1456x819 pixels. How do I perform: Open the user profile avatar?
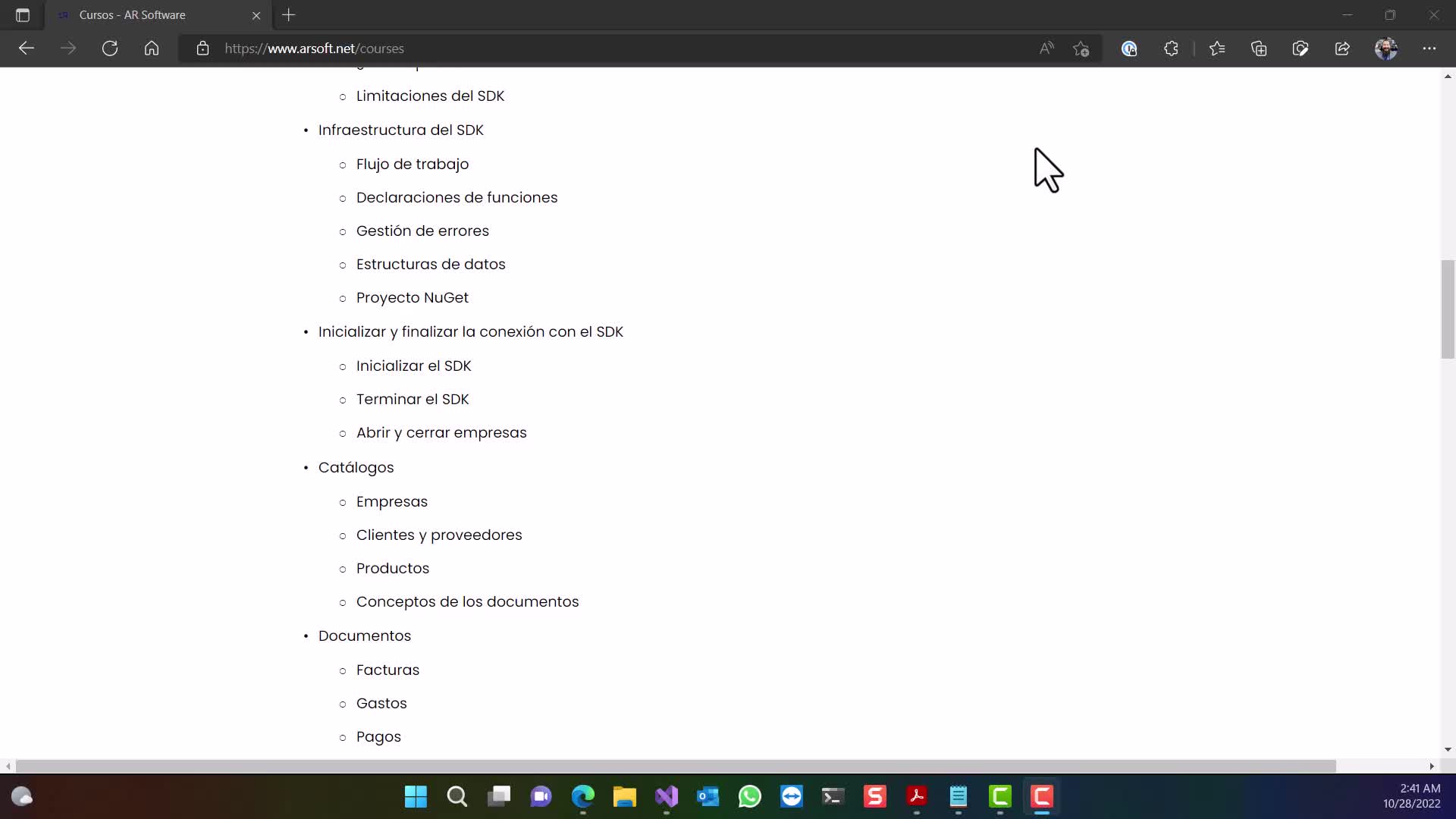(x=1386, y=49)
